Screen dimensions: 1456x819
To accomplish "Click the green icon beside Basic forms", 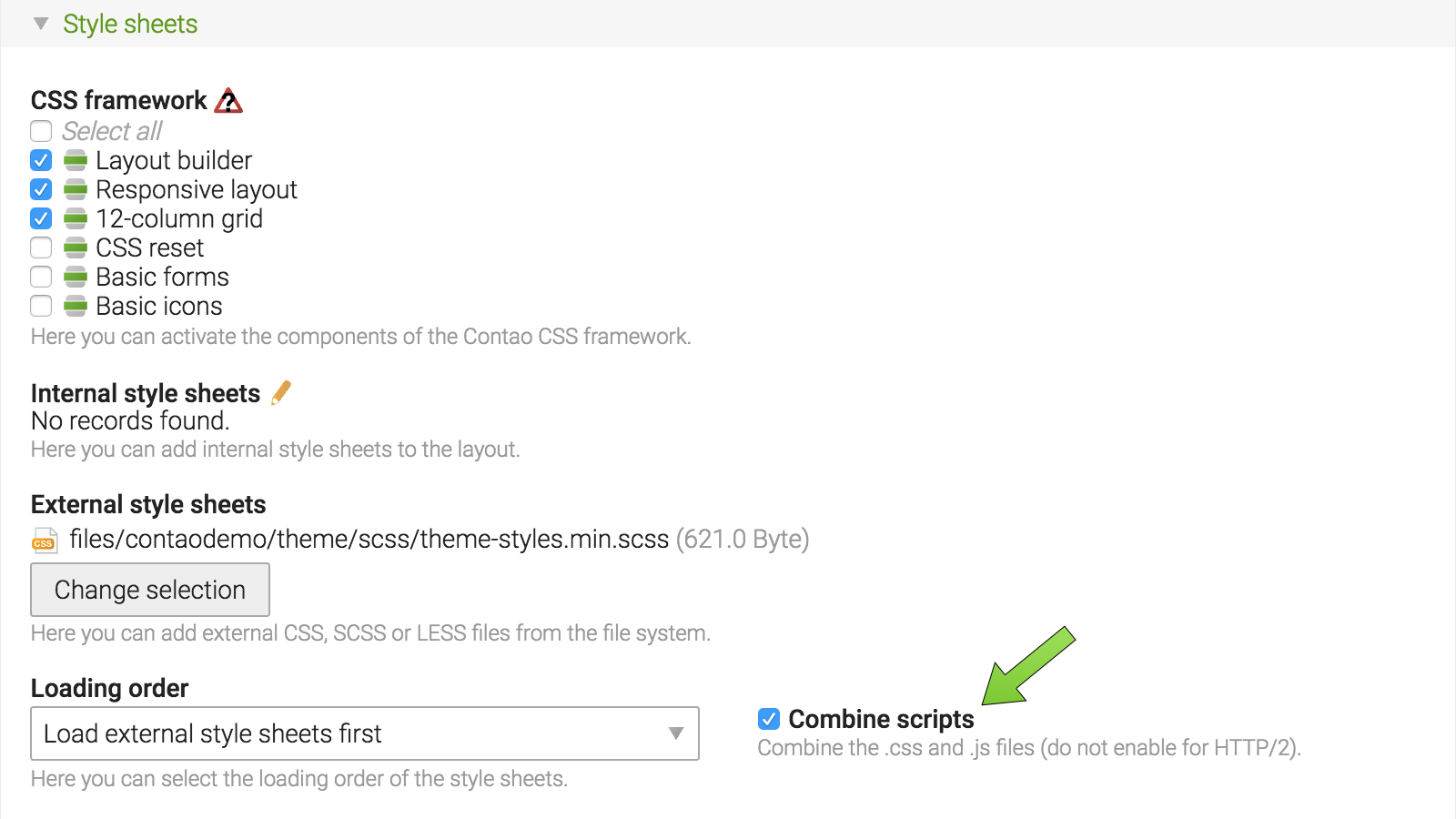I will (76, 278).
